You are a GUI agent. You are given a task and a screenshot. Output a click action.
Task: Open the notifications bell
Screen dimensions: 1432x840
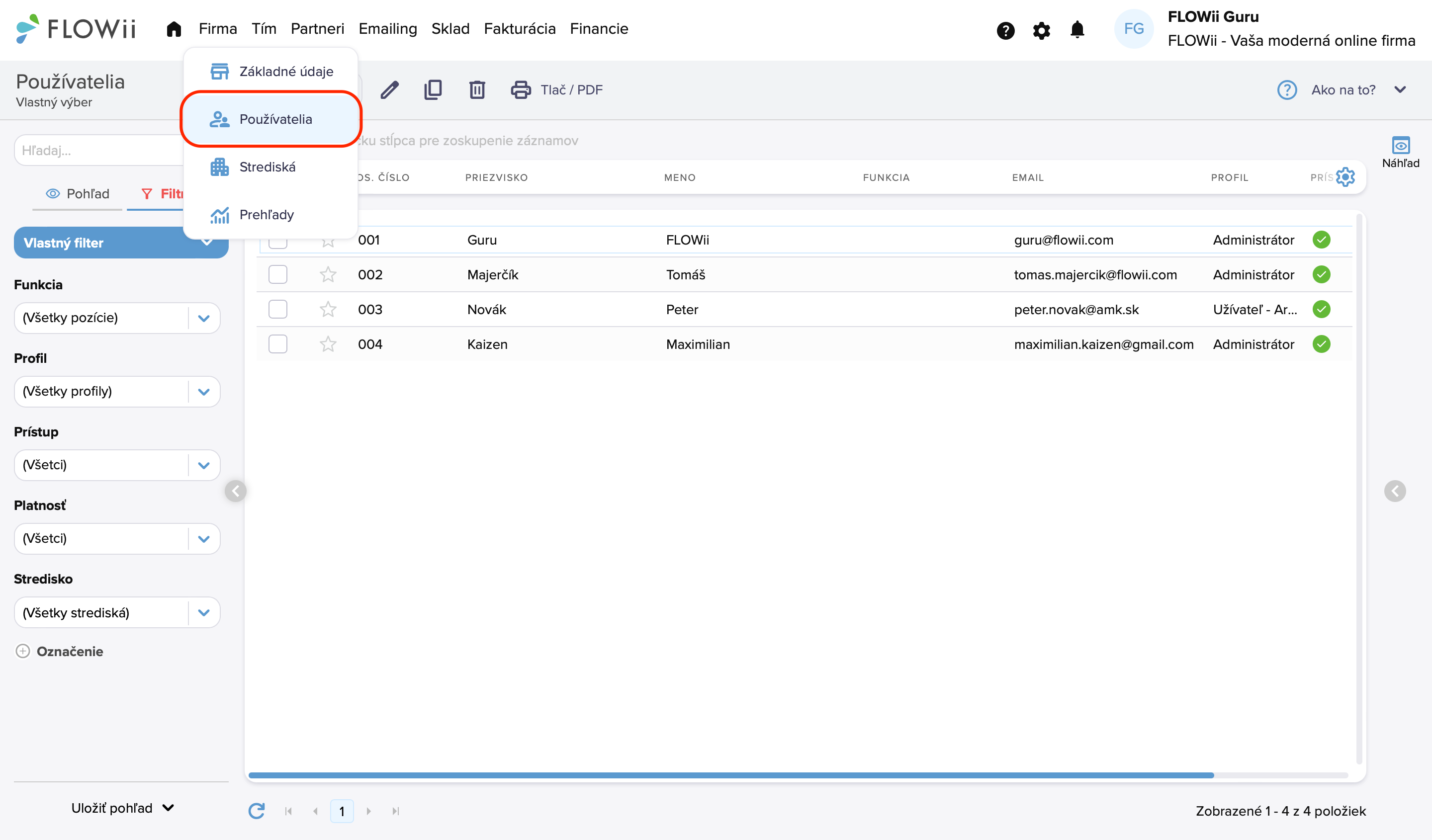1077,29
